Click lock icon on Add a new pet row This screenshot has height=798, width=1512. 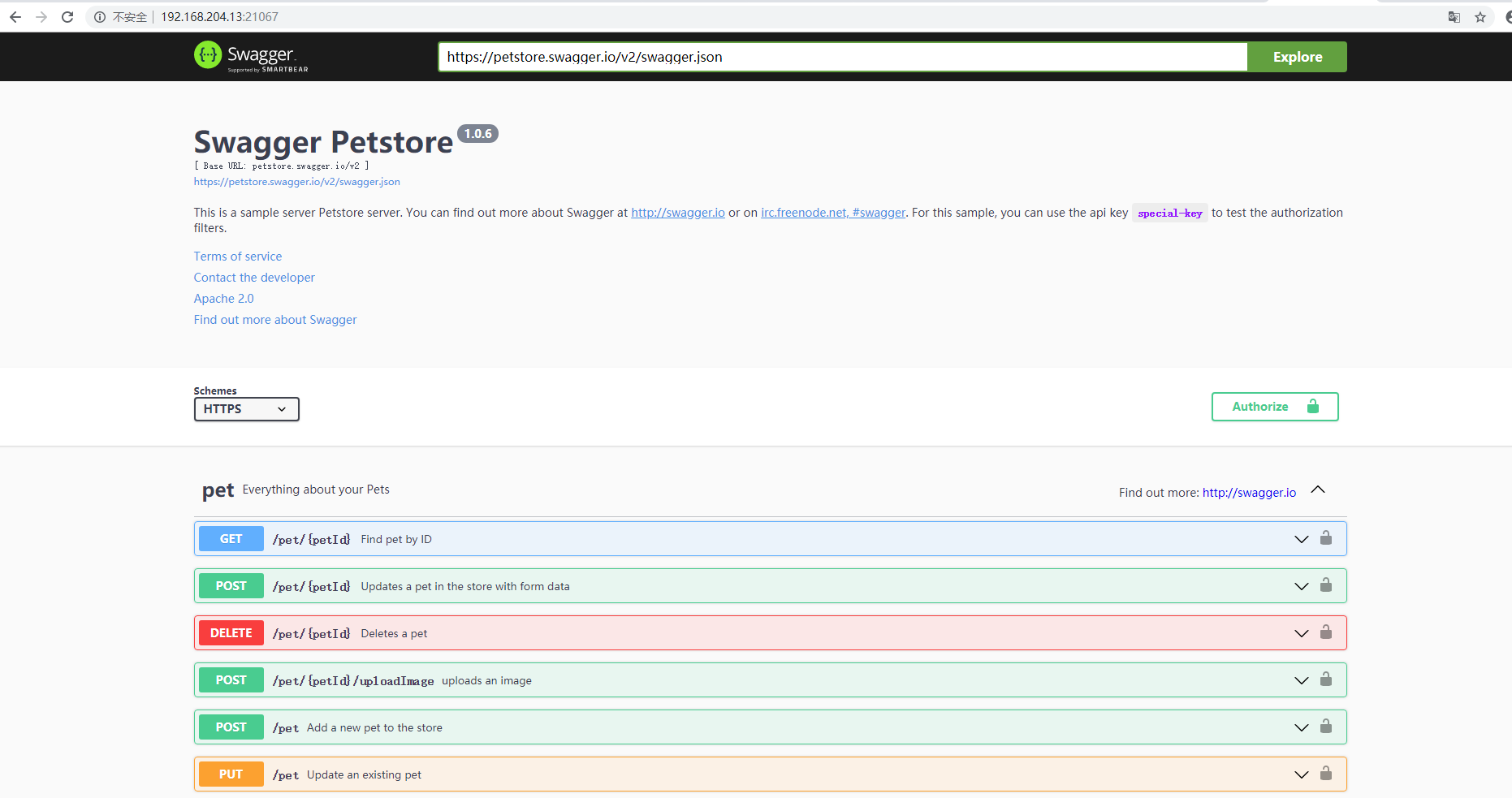coord(1326,726)
